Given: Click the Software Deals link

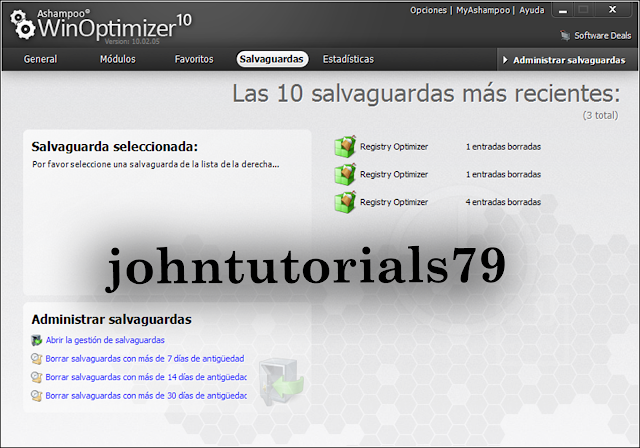Looking at the screenshot, I should [x=602, y=35].
